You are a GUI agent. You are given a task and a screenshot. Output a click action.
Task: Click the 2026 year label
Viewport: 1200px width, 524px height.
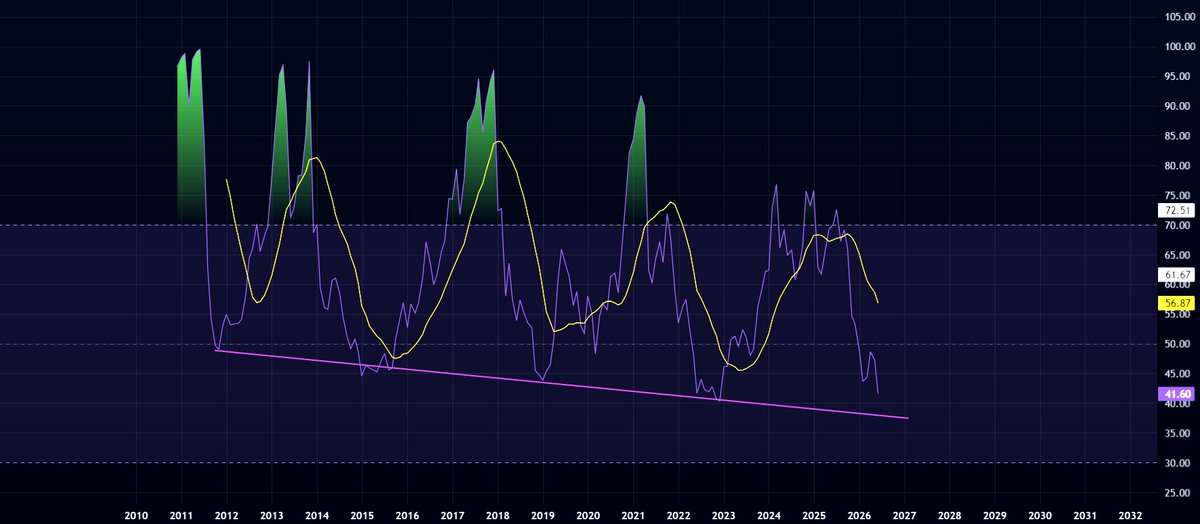click(859, 514)
